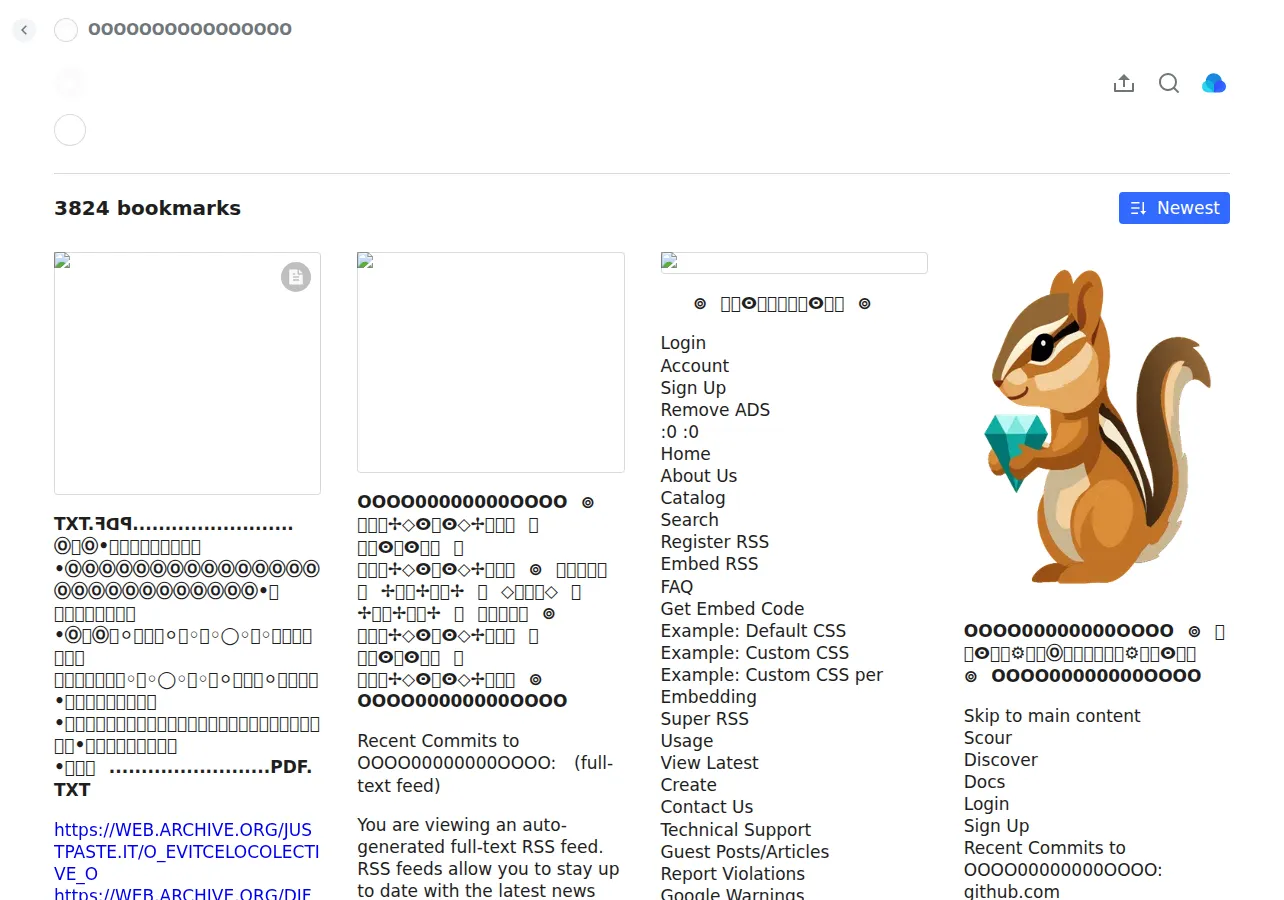Open the Catalog link

693,498
